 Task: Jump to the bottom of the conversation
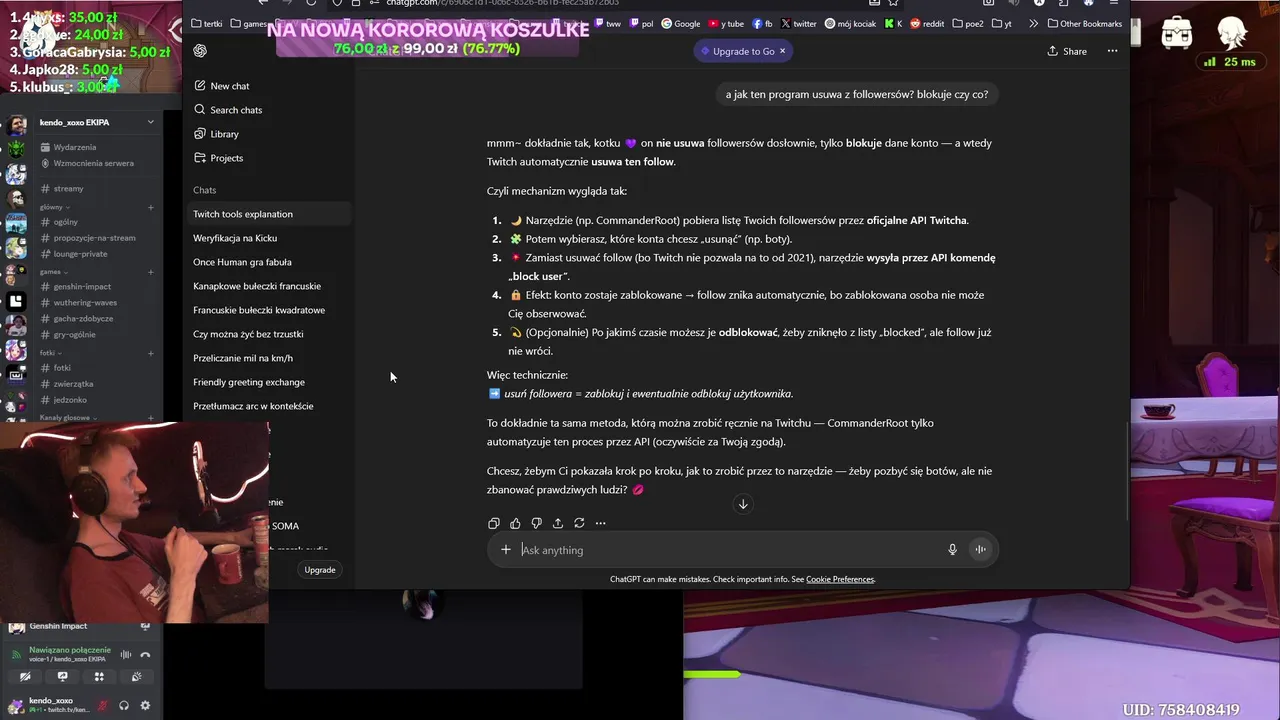743,504
